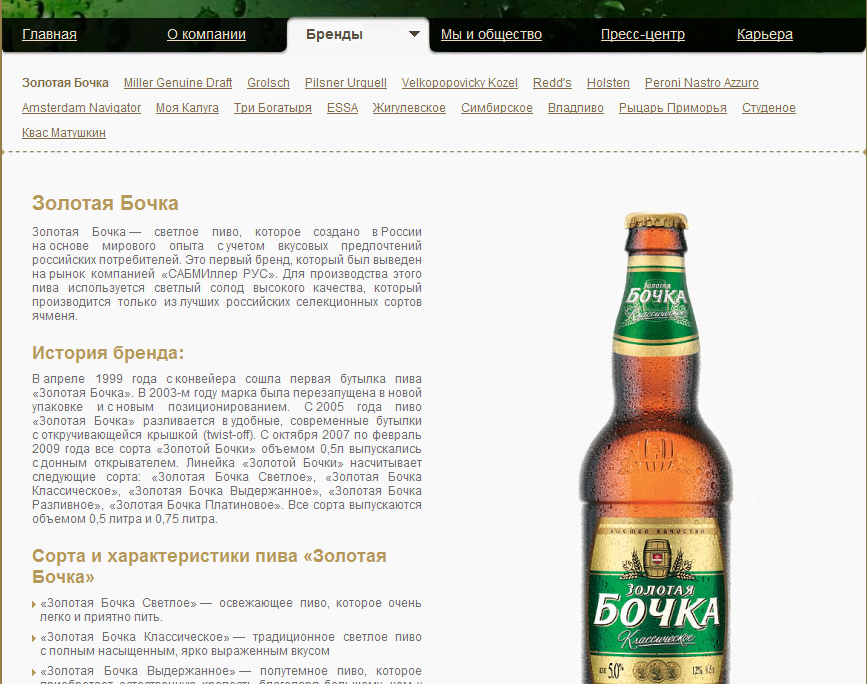Screen dimensions: 867x684
Task: Open the Grolsch brand link
Action: click(268, 83)
